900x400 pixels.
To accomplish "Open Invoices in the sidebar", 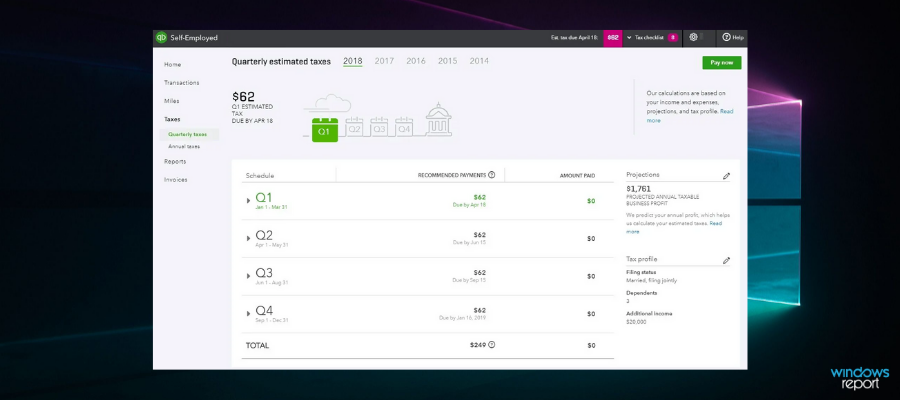I will pyautogui.click(x=176, y=180).
